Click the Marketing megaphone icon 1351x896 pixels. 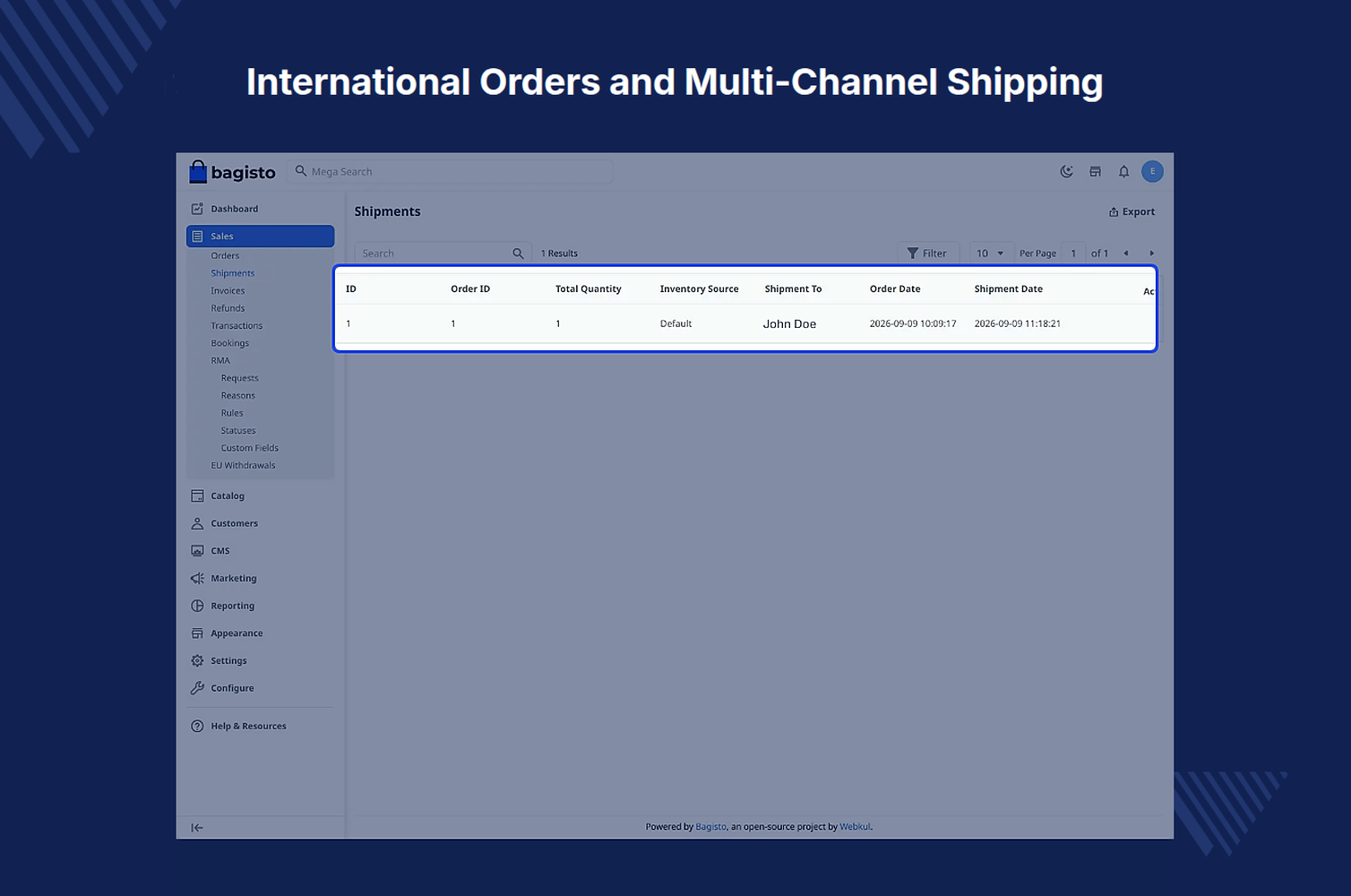[x=197, y=578]
